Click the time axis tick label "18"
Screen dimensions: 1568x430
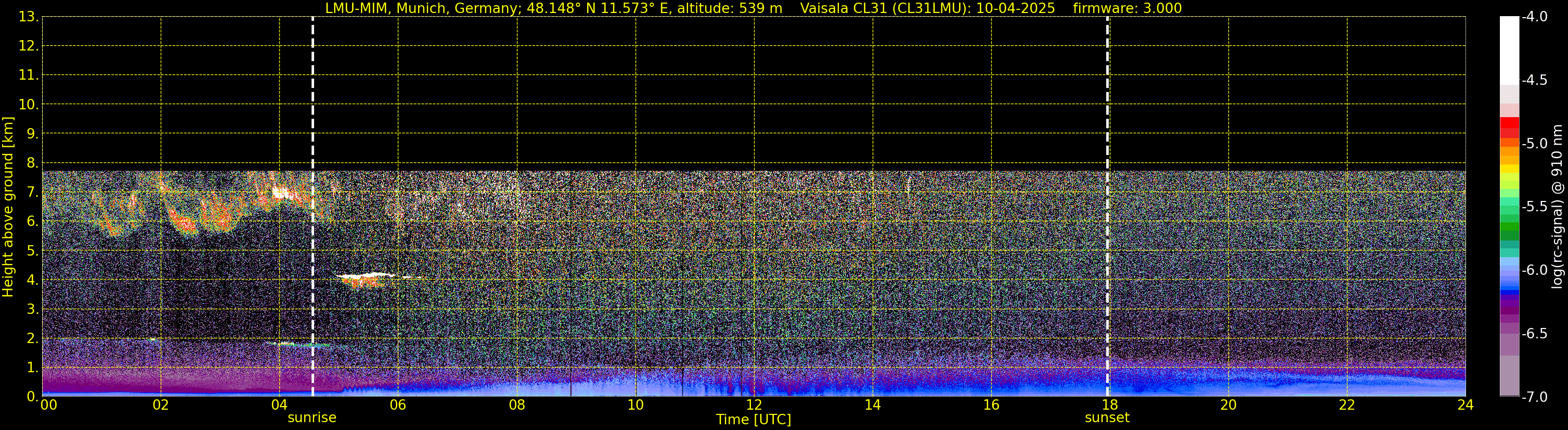coord(1109,405)
